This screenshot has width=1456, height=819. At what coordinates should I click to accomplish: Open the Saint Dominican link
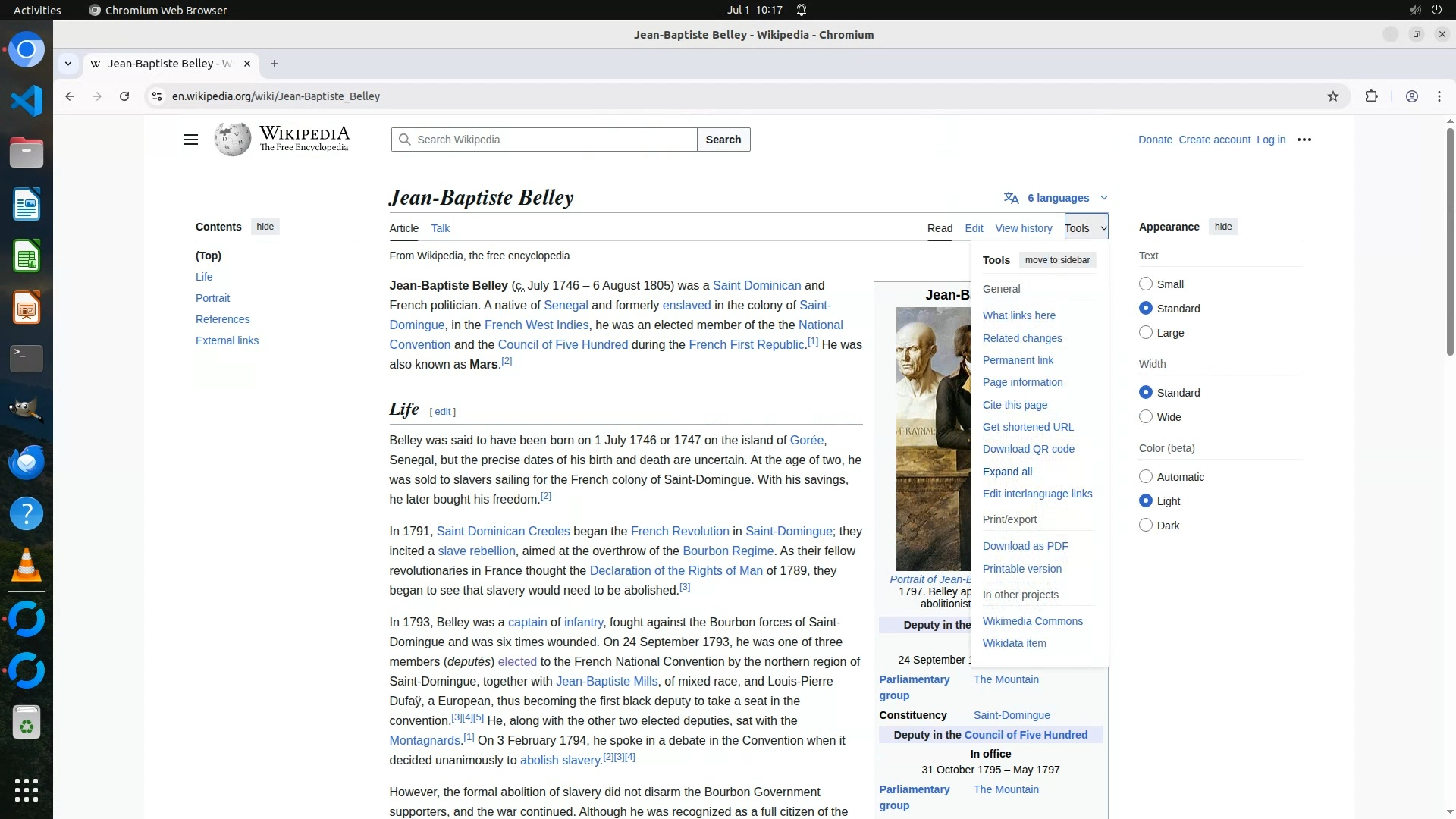click(756, 286)
